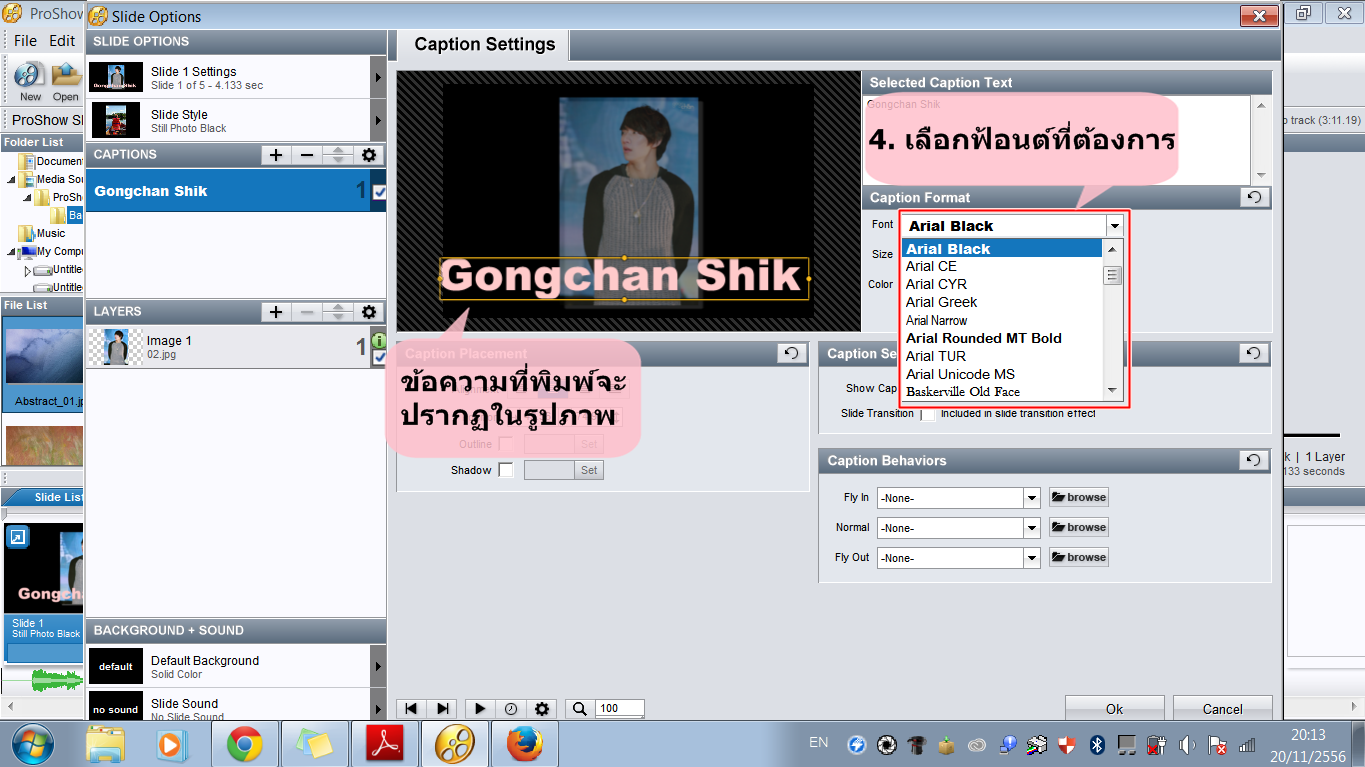This screenshot has height=767, width=1365.
Task: Browse for a Fly Out behavior
Action: [1079, 557]
